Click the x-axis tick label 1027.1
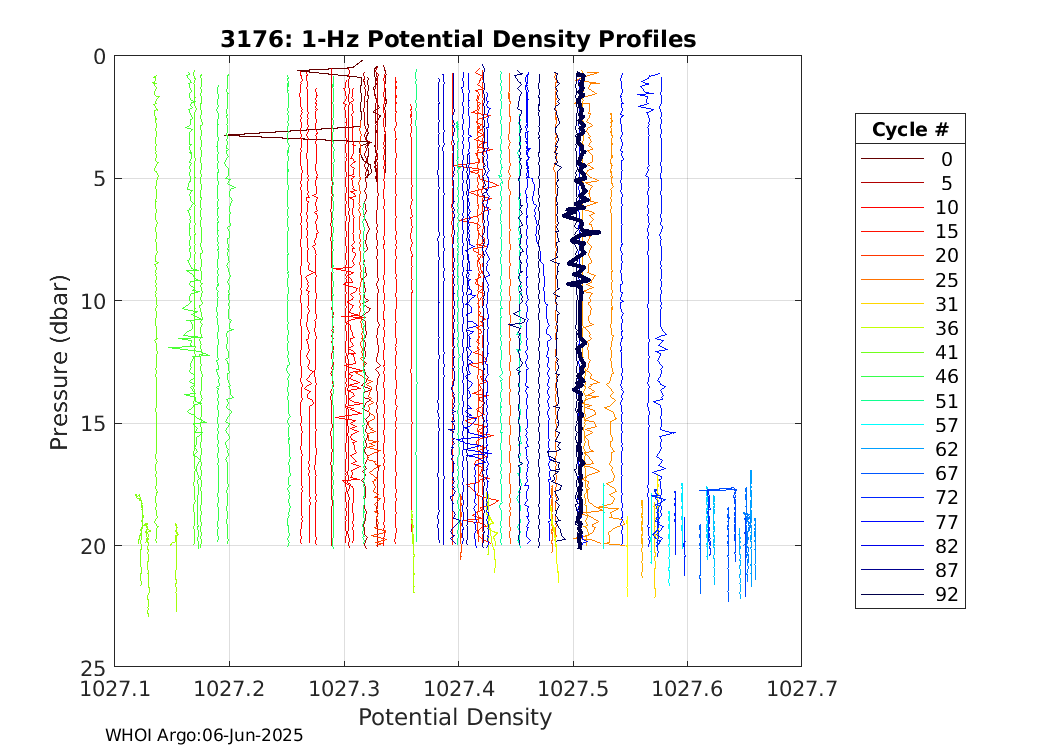This screenshot has height=750, width=1050. coord(115,688)
